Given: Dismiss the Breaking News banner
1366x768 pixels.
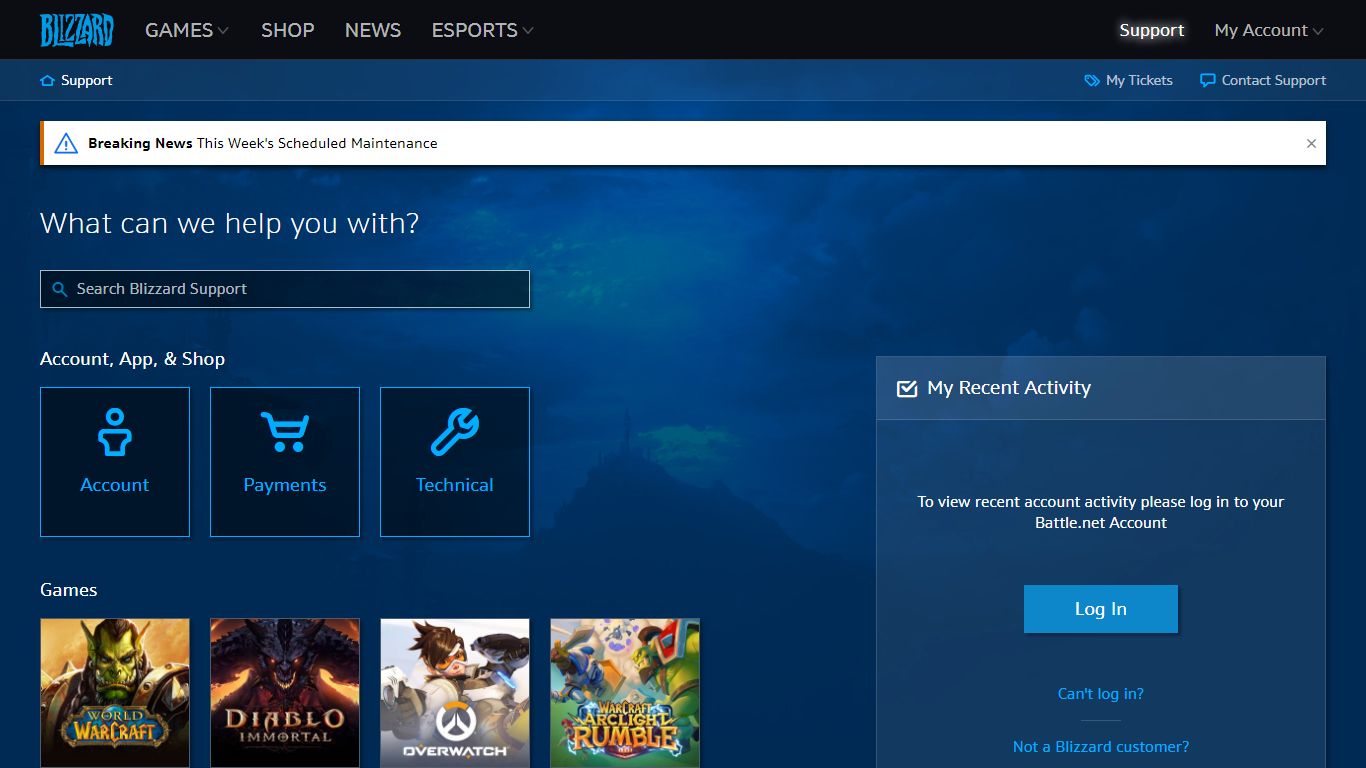Looking at the screenshot, I should point(1311,143).
